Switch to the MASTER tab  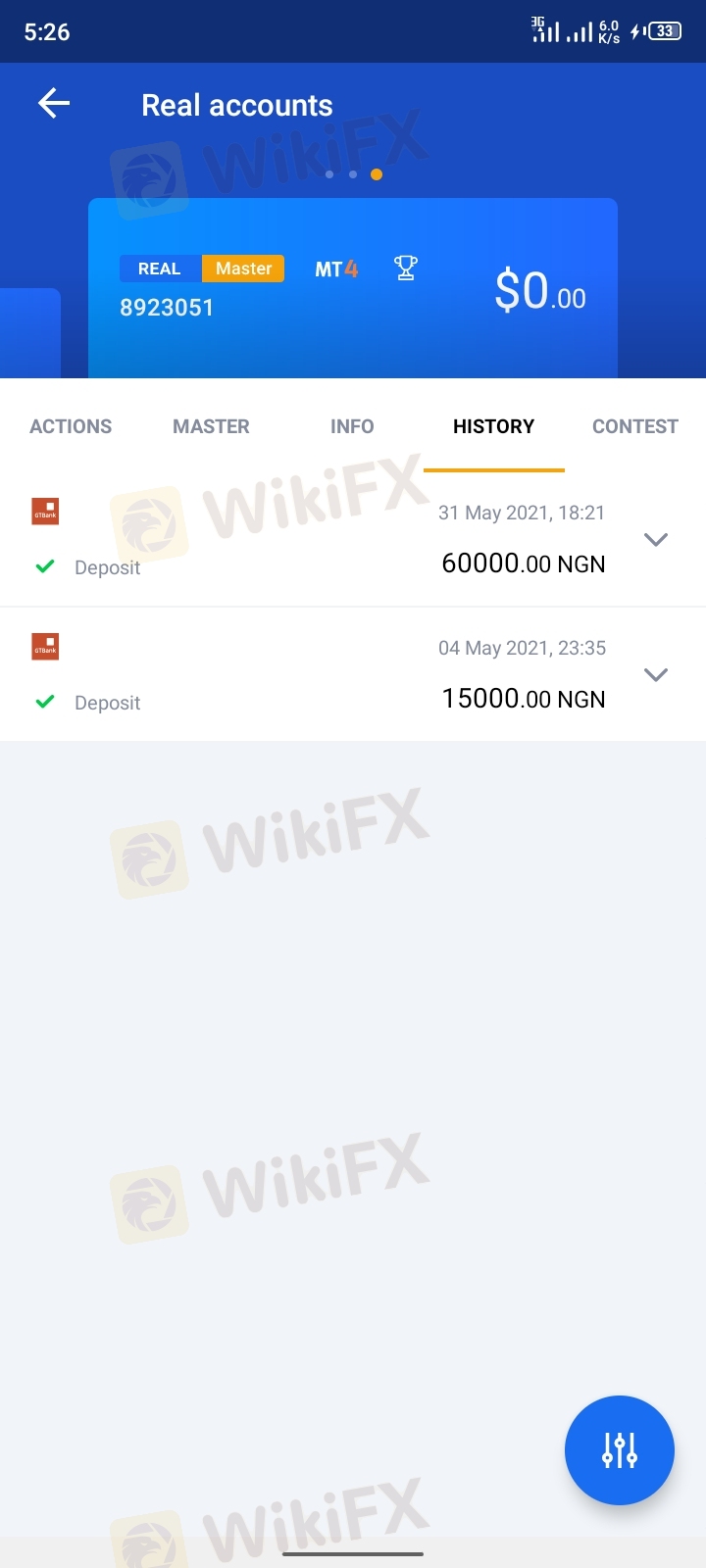coord(211,426)
